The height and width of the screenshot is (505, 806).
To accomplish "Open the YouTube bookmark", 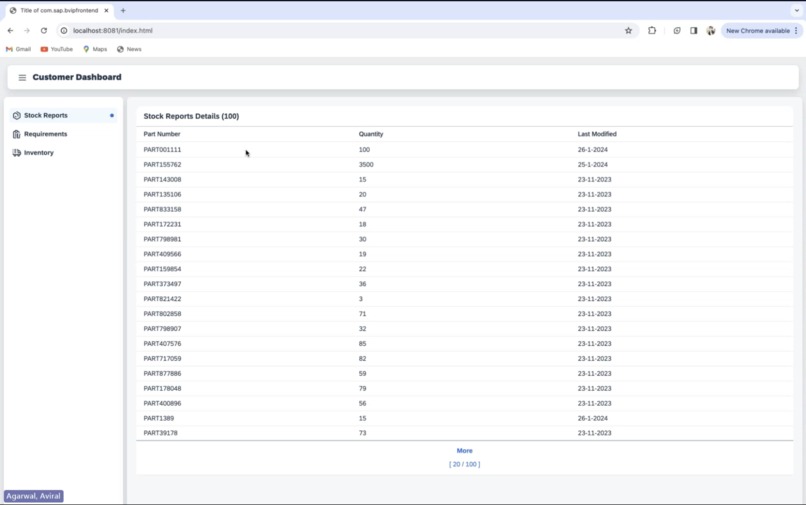I will tap(57, 49).
